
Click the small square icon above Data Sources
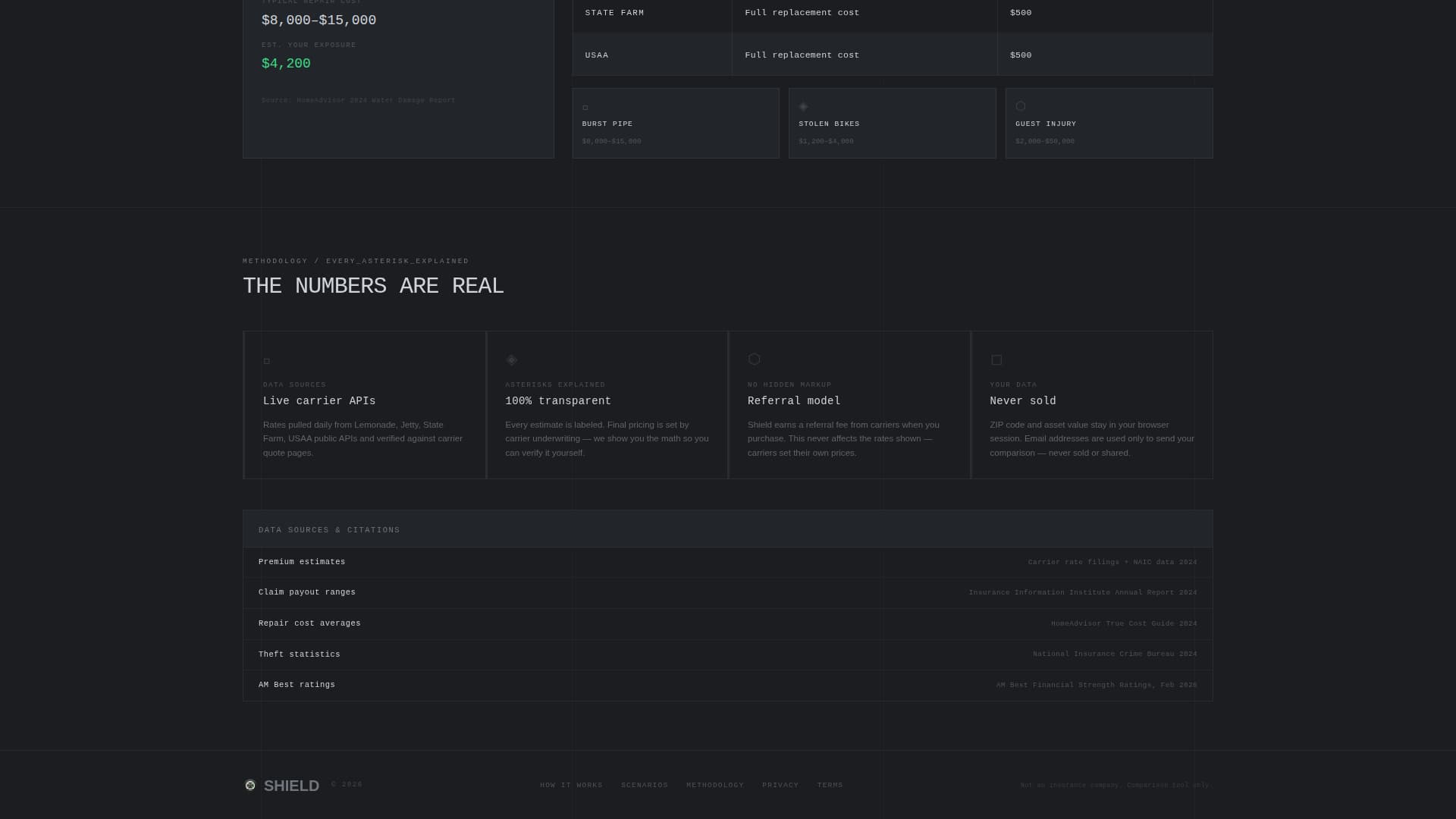pos(266,361)
